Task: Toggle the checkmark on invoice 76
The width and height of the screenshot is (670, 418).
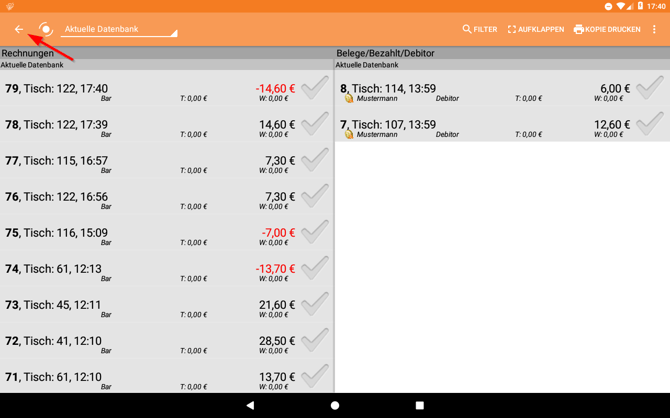Action: pos(315,197)
